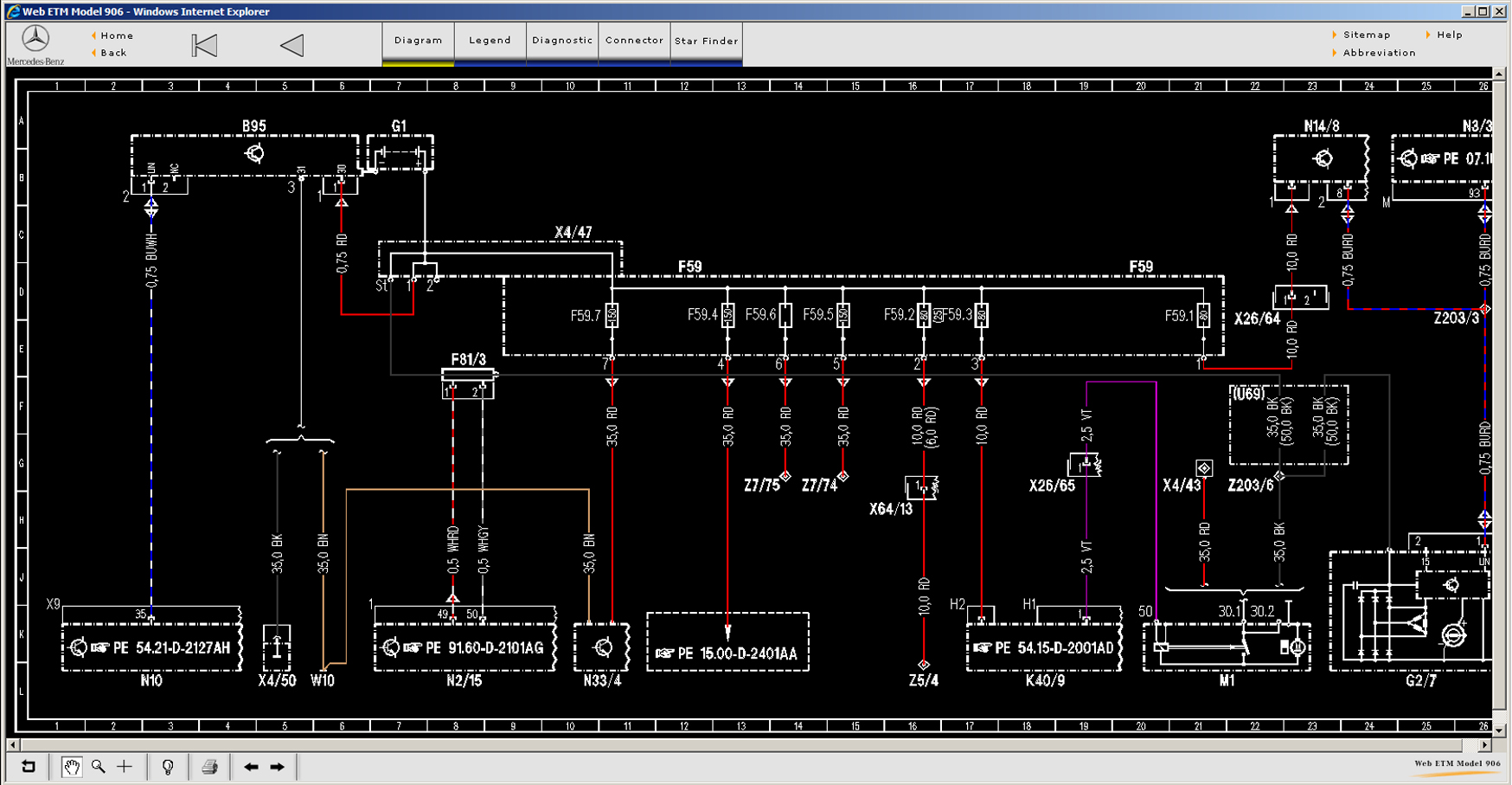Image resolution: width=1512 pixels, height=785 pixels.
Task: Jump to first page skip-back icon
Action: tap(204, 46)
